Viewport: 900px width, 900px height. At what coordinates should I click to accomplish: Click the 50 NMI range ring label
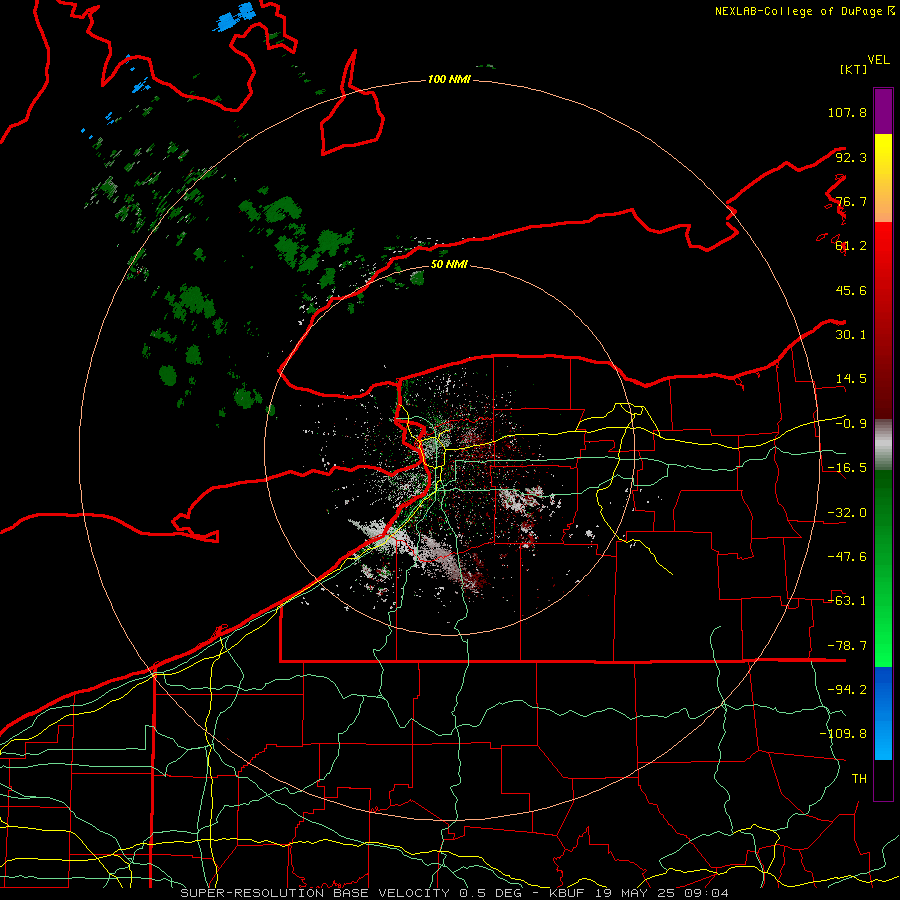coord(449,264)
